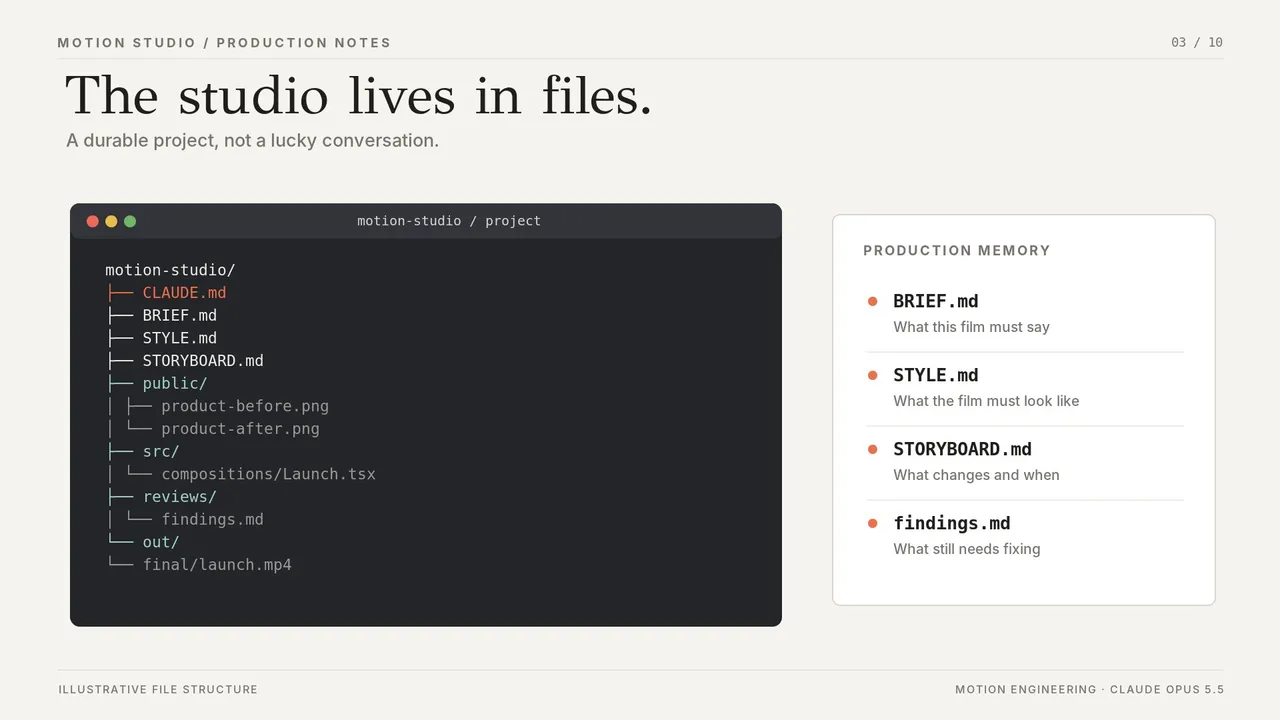1280x720 pixels.
Task: Click findings.md in the Production Memory card
Action: click(952, 523)
